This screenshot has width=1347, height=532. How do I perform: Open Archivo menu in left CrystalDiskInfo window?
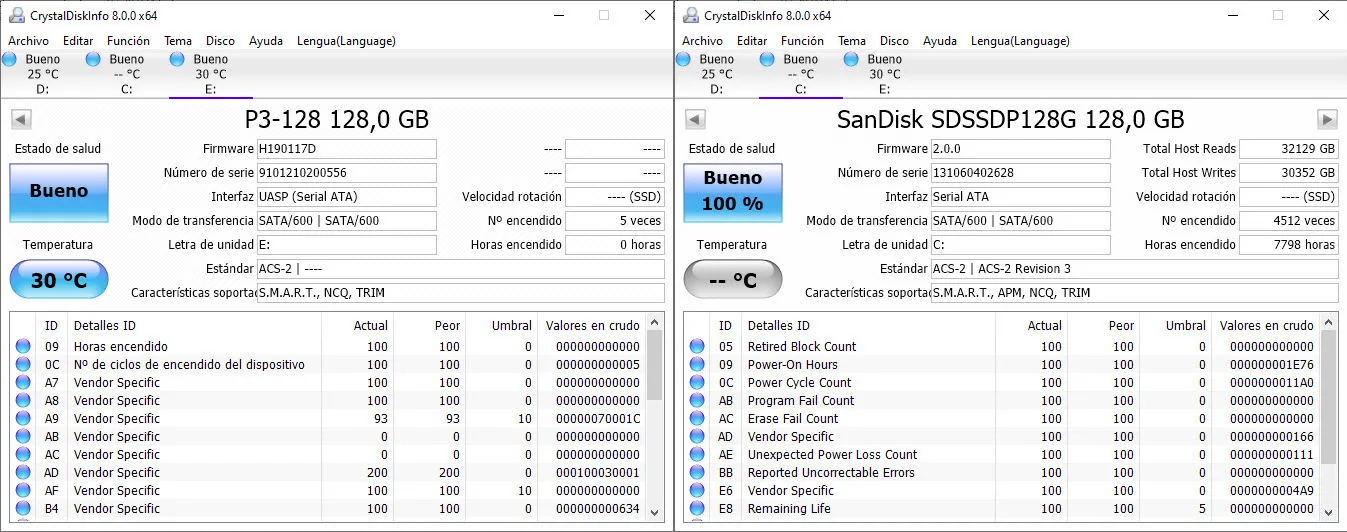tap(29, 41)
